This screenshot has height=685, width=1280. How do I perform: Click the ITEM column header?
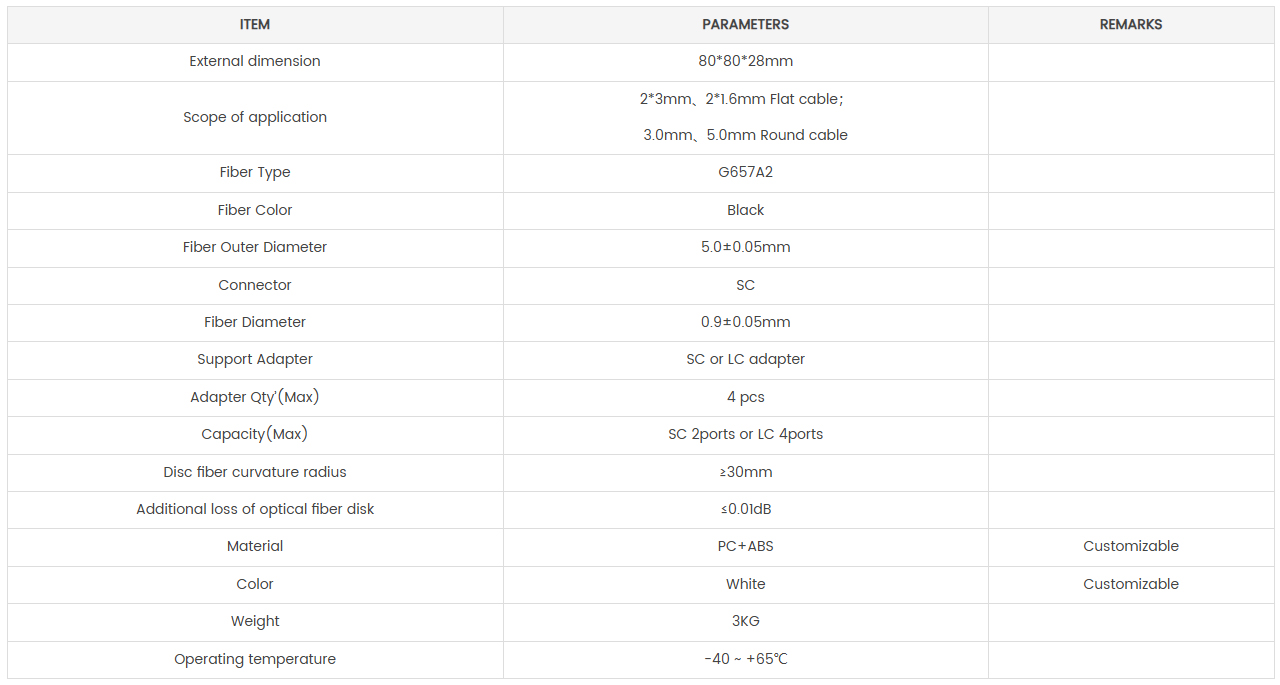[x=255, y=24]
